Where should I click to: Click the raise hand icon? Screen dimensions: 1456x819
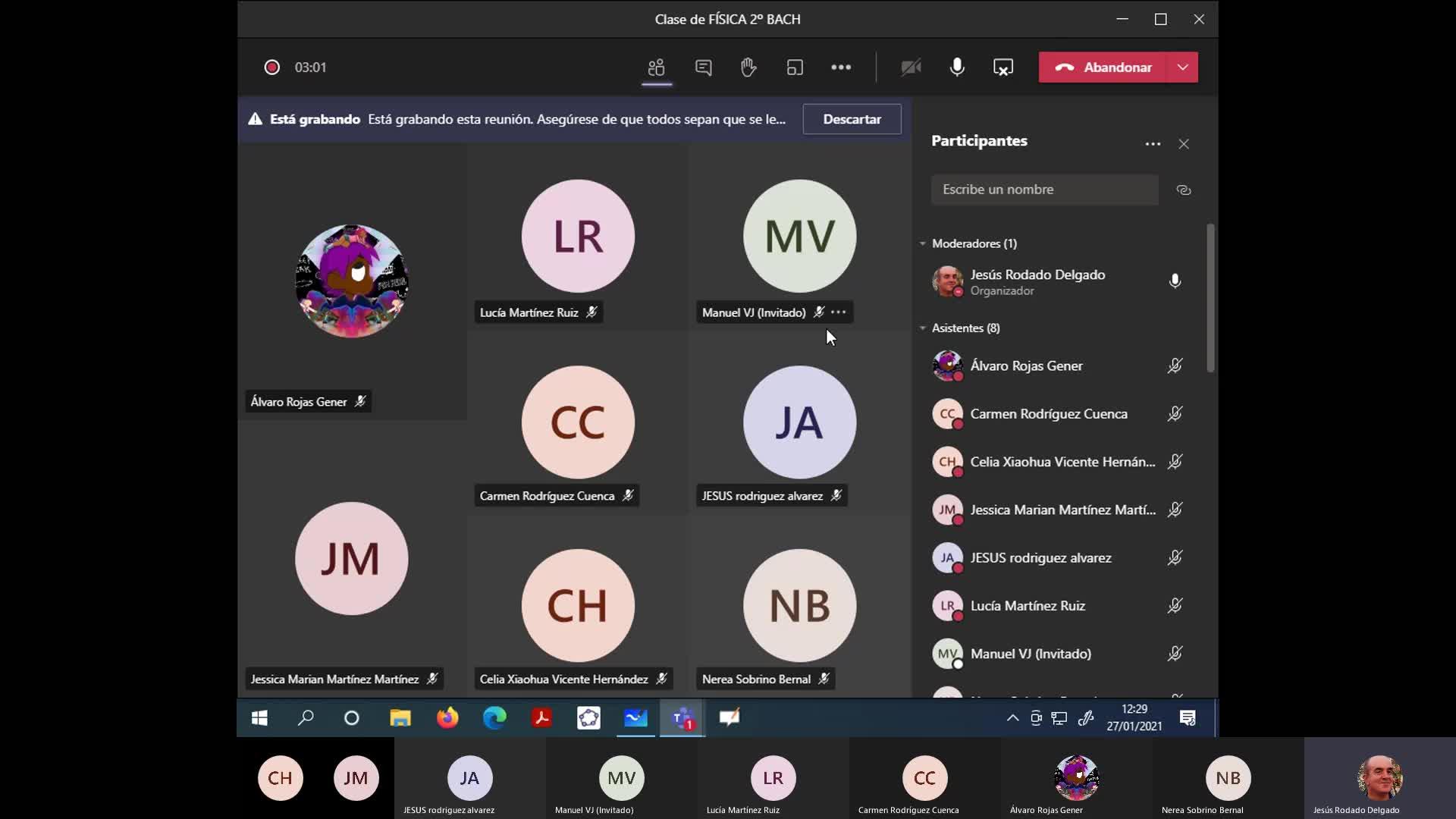click(748, 67)
